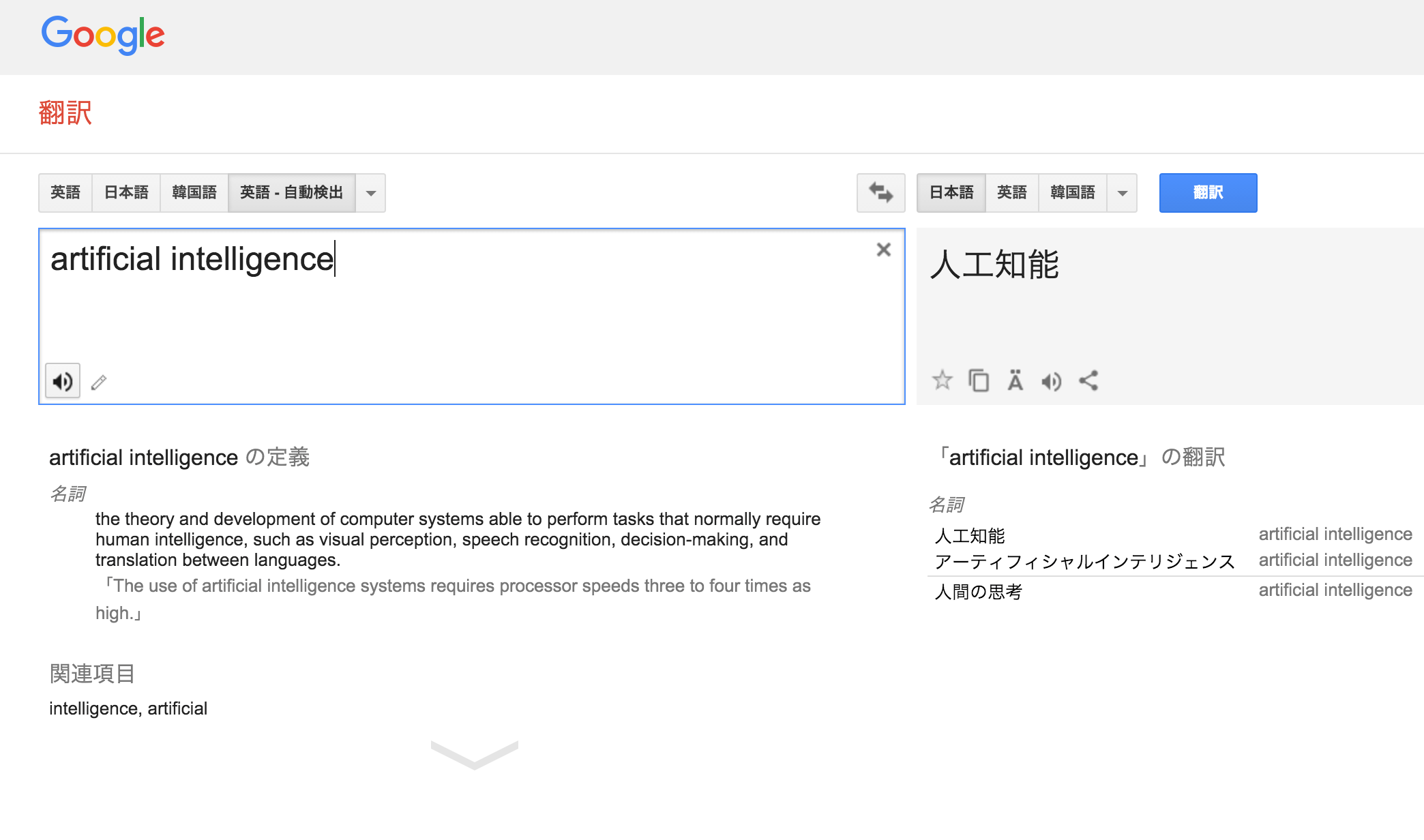Click the Google logo
The height and width of the screenshot is (840, 1424).
click(103, 35)
